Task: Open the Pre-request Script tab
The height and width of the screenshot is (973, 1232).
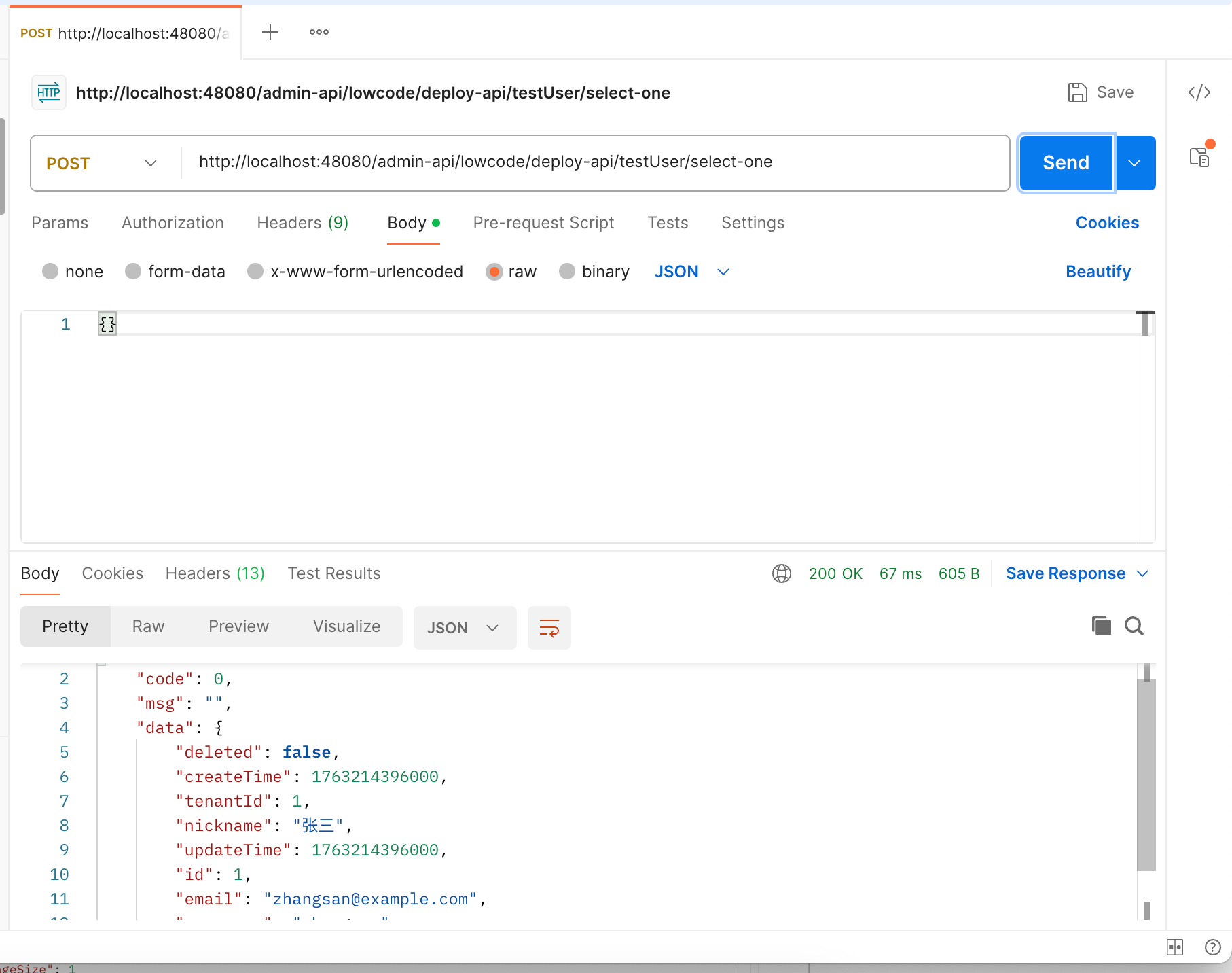Action: [x=543, y=223]
